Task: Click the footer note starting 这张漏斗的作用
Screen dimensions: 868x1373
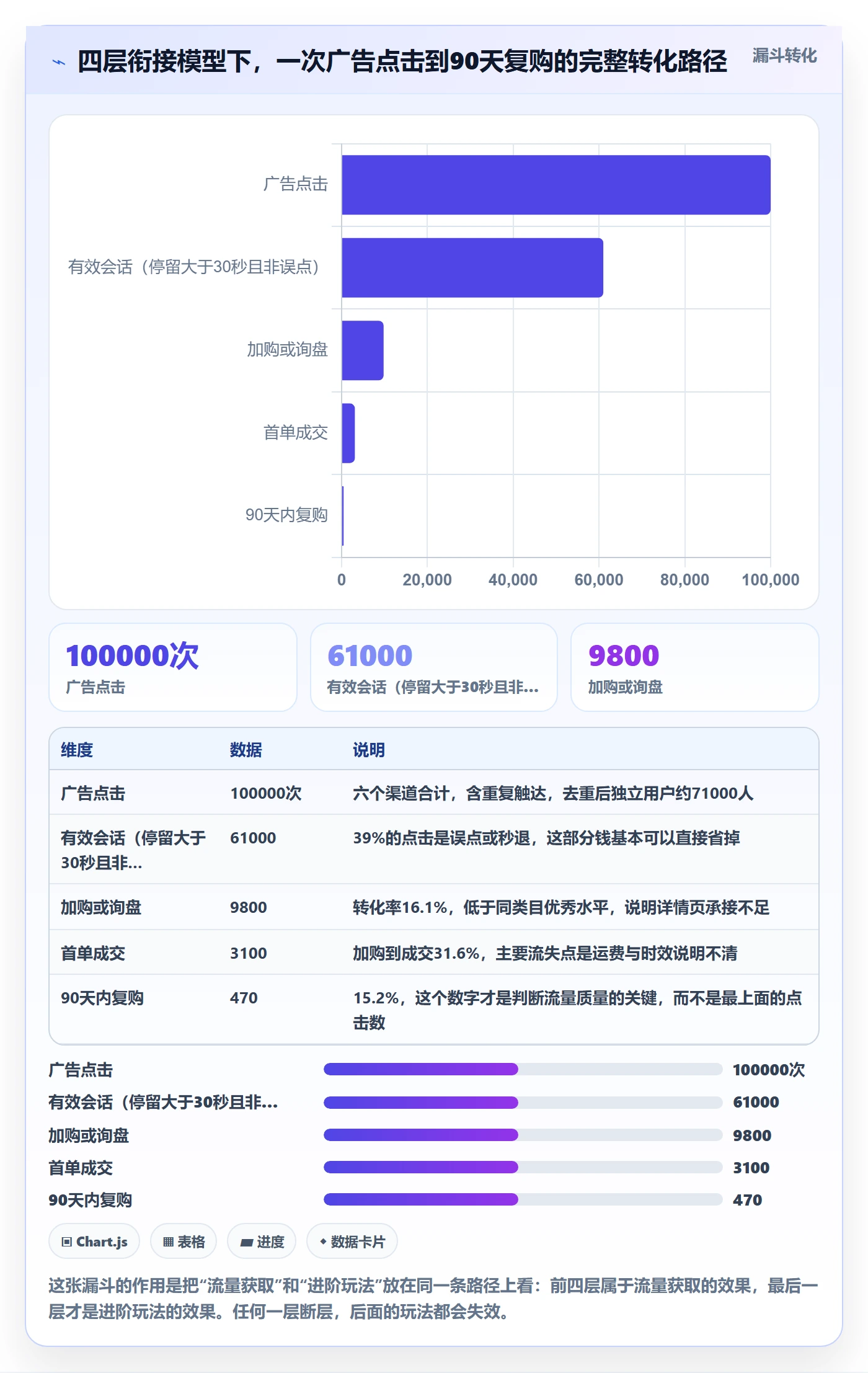Action: 433,1299
